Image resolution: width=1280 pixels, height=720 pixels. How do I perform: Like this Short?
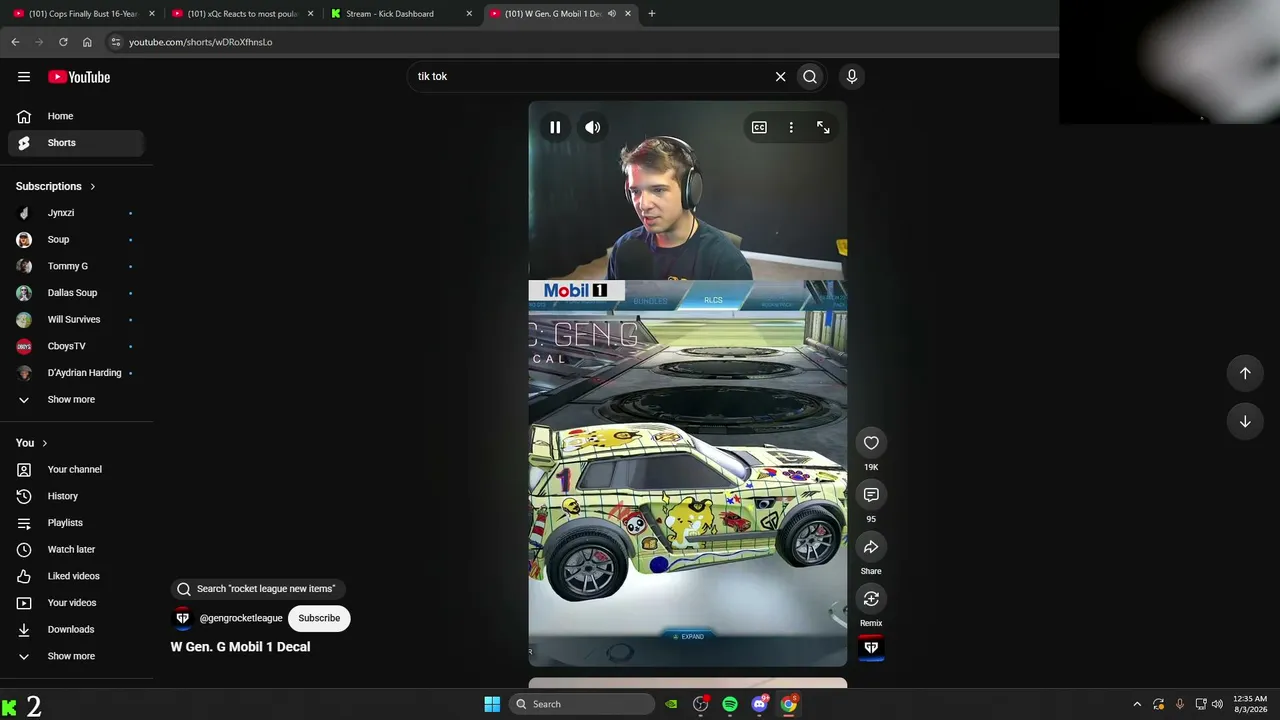point(871,443)
